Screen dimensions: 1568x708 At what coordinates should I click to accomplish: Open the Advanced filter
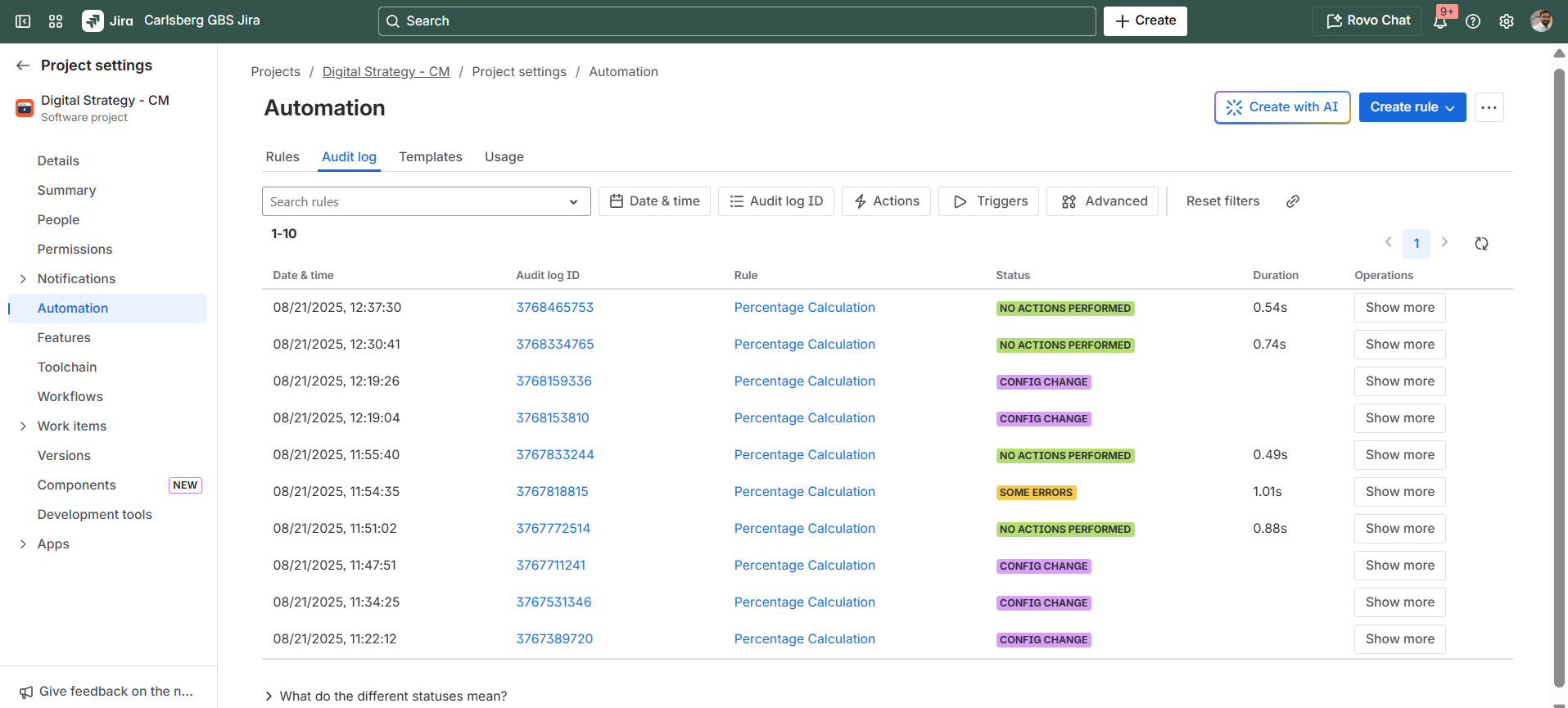[1102, 201]
